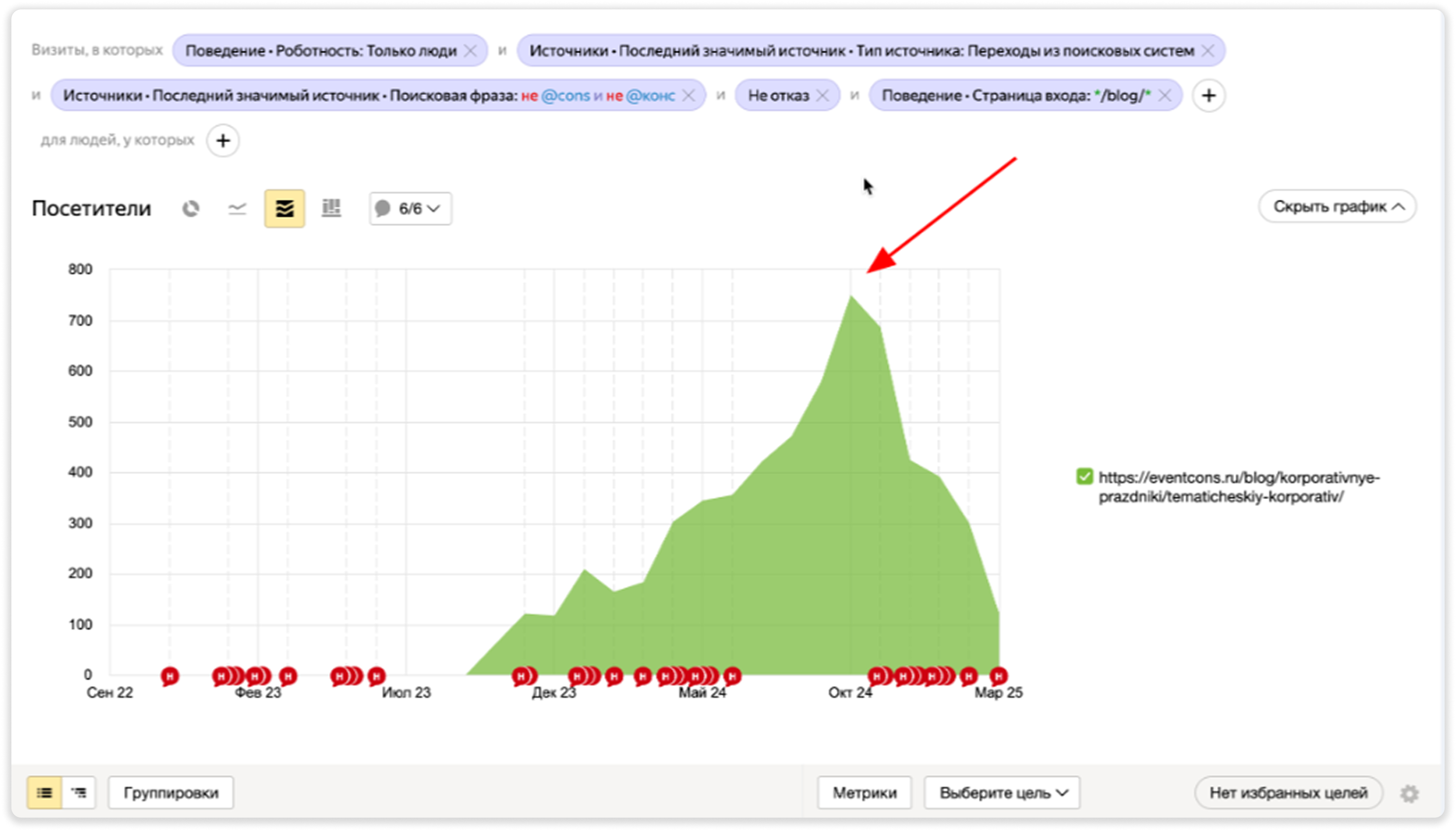1456x831 pixels.
Task: Click the 'Метрики' button
Action: pyautogui.click(x=864, y=793)
